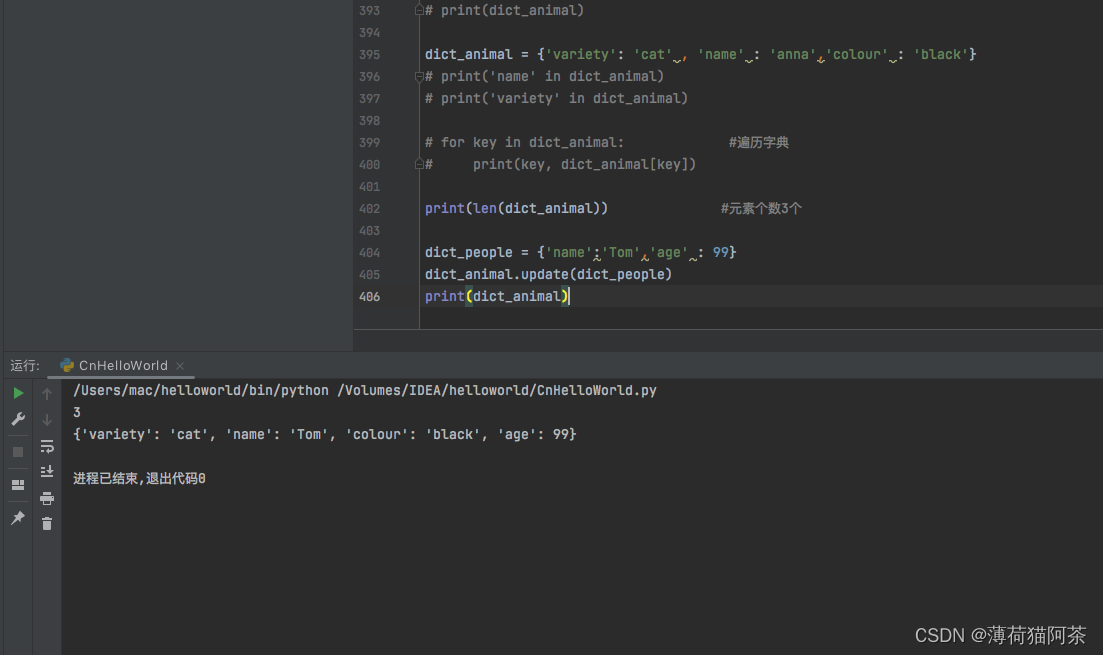This screenshot has width=1103, height=655.
Task: Clear all console output with trash icon
Action: [x=47, y=523]
